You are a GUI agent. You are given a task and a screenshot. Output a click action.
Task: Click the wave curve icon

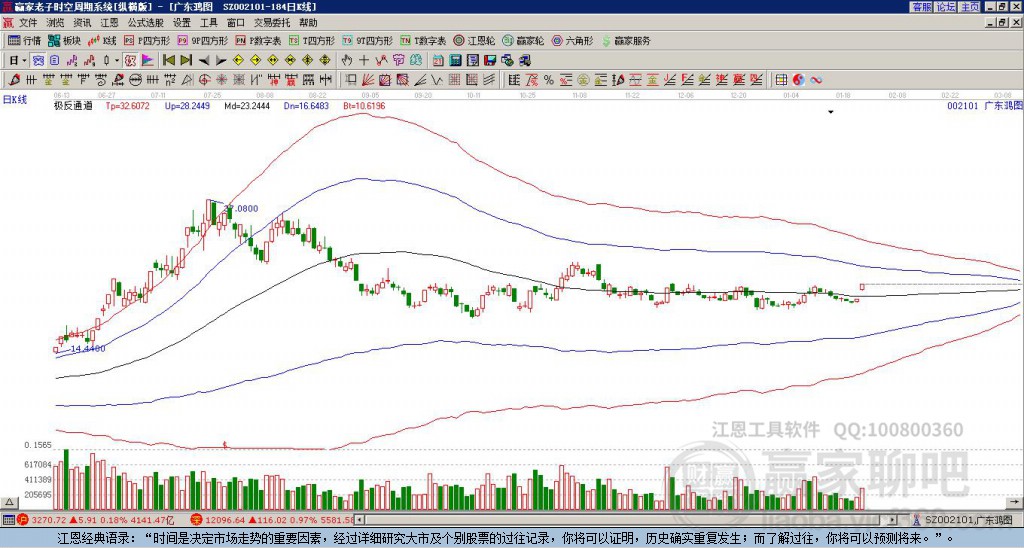click(816, 80)
